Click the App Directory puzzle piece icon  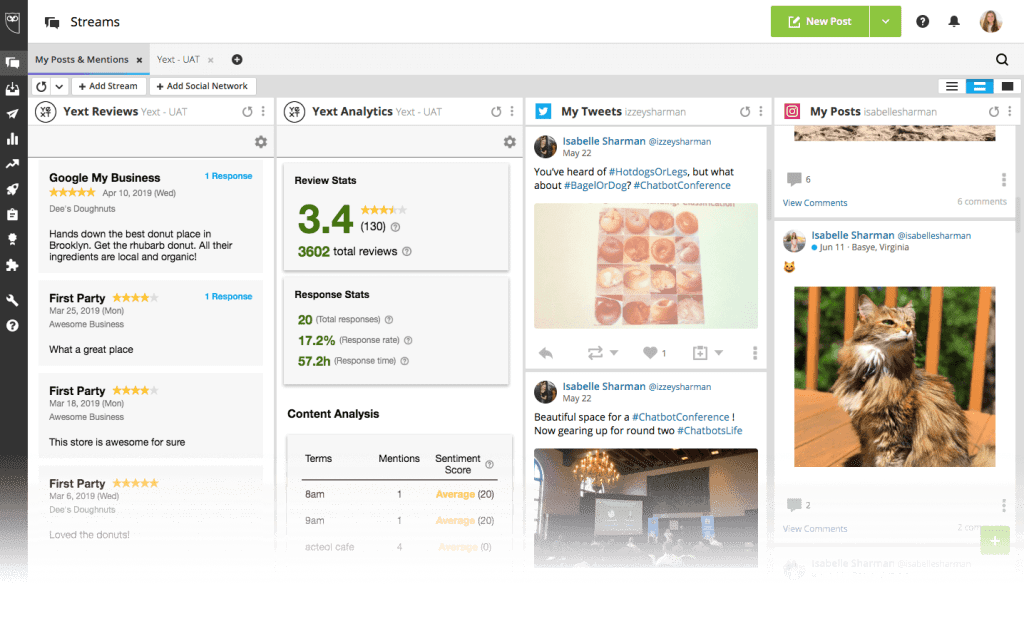pyautogui.click(x=13, y=266)
